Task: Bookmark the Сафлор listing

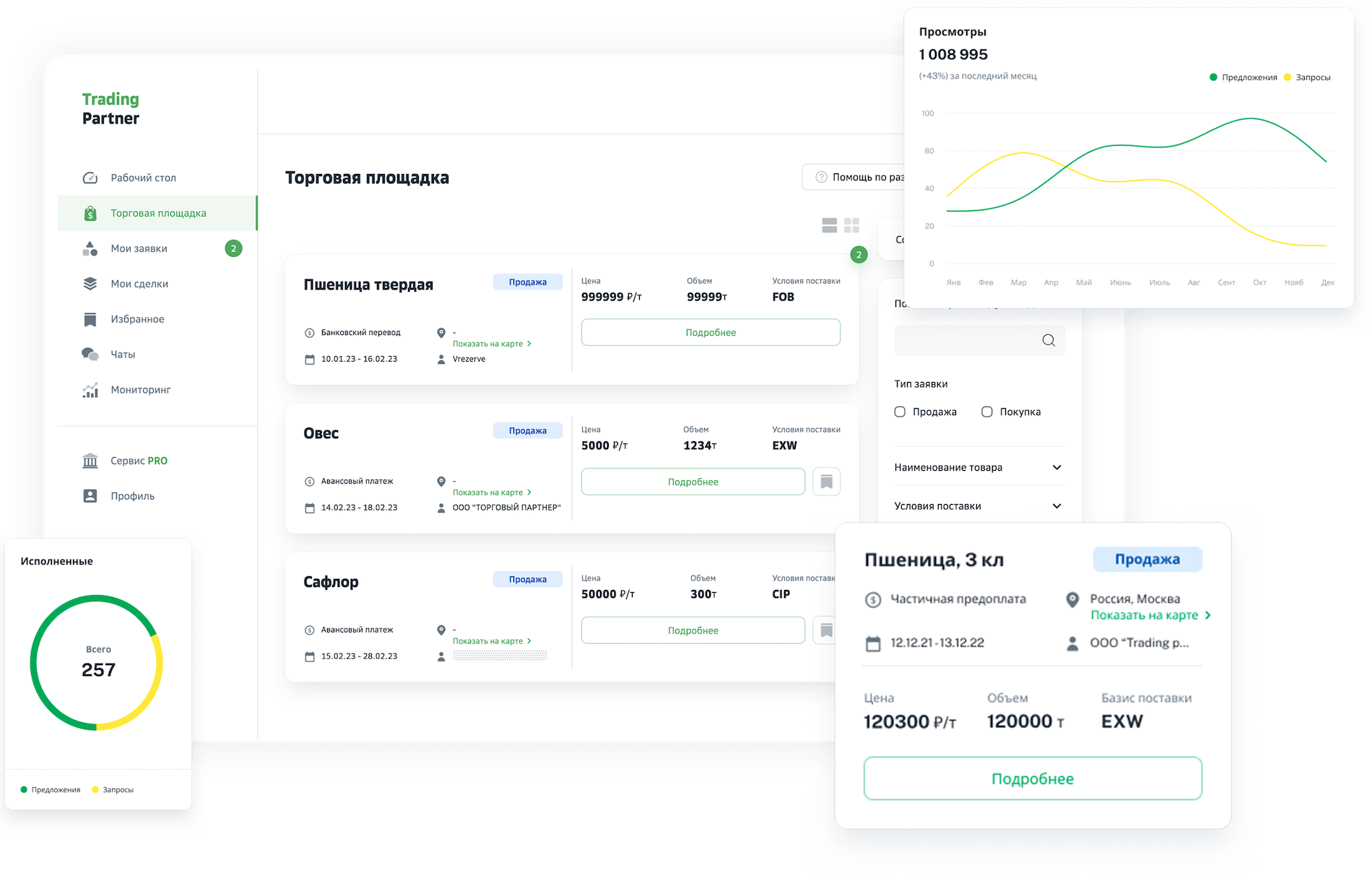Action: tap(825, 630)
